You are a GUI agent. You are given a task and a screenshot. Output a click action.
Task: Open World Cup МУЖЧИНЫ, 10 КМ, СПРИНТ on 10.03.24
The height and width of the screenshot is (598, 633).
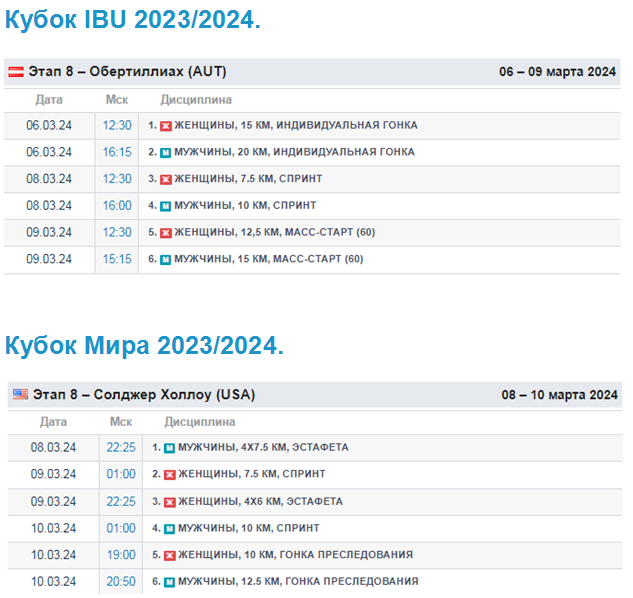coord(249,528)
